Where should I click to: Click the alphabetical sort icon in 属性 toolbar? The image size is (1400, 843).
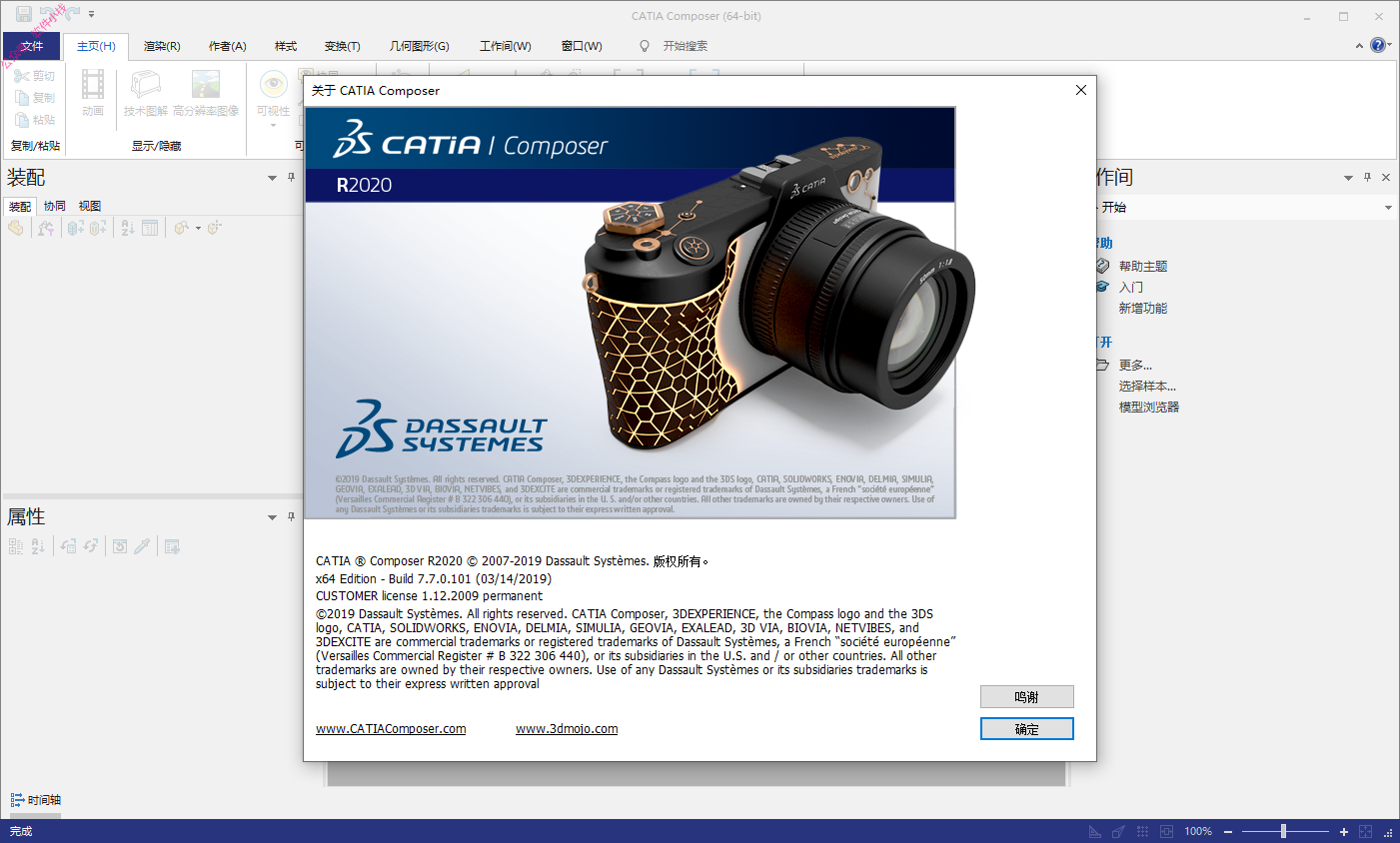38,546
